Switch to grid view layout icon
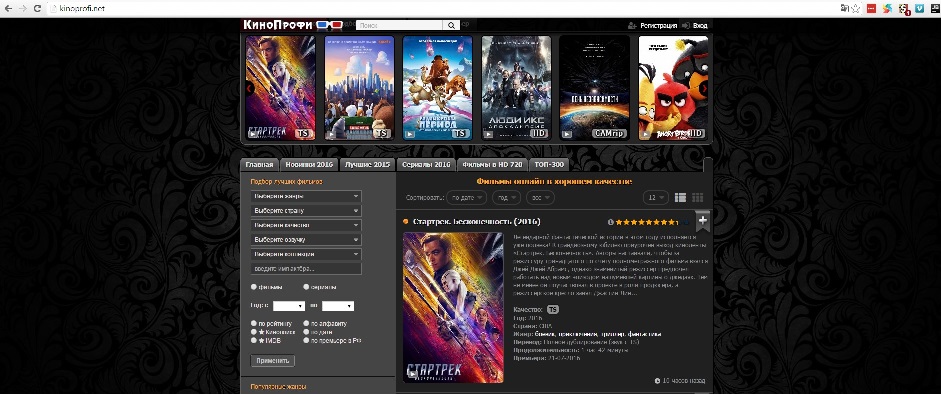This screenshot has width=941, height=394. [697, 197]
